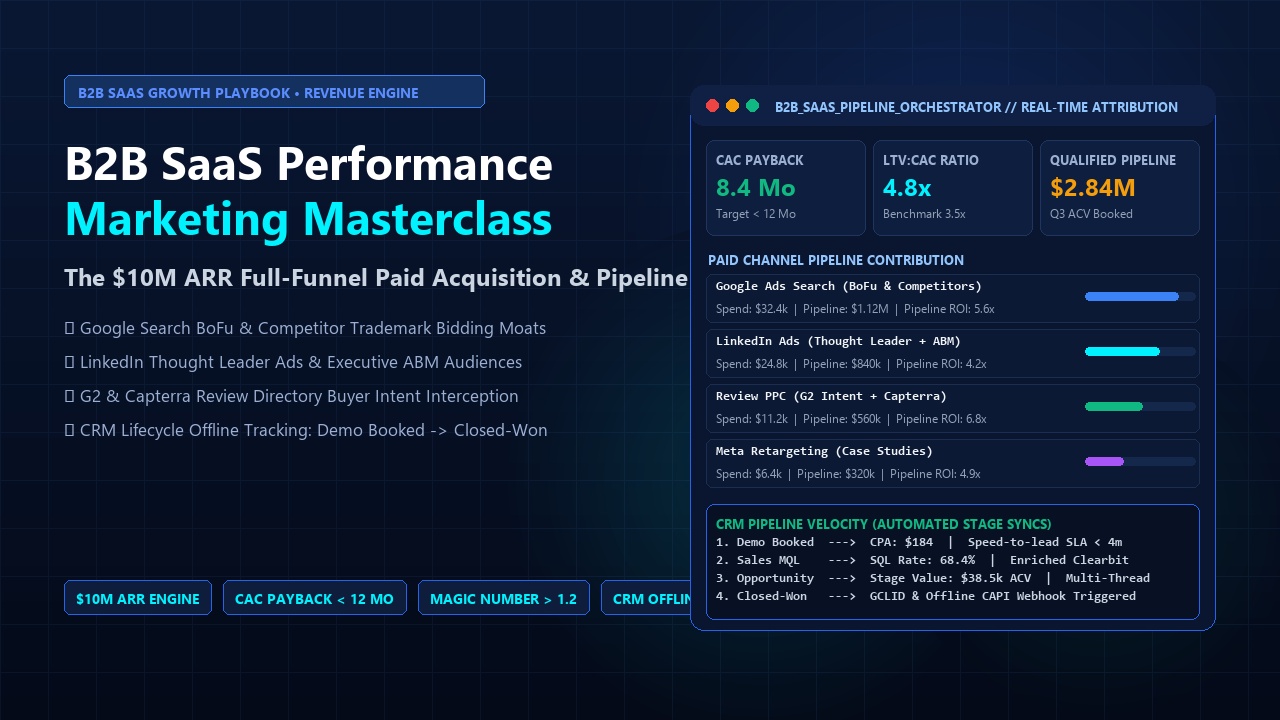Image resolution: width=1280 pixels, height=720 pixels.
Task: Click the Google Search BoFu bullet point
Action: pos(305,328)
